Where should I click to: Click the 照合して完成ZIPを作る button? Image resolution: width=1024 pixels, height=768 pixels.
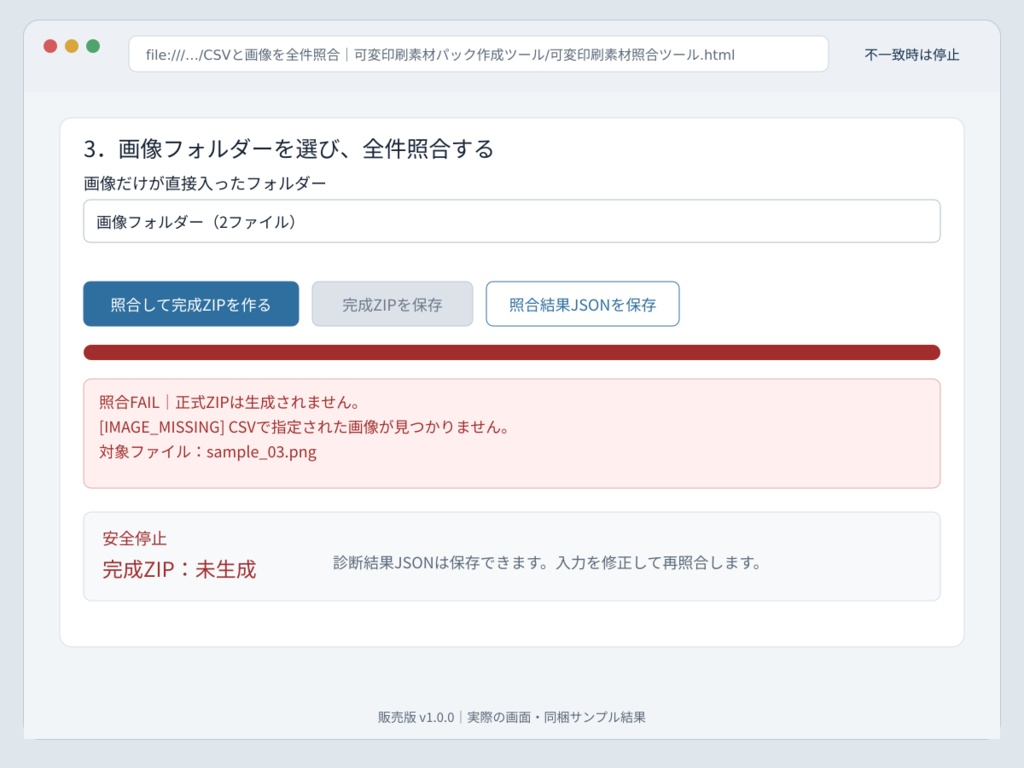coord(191,304)
